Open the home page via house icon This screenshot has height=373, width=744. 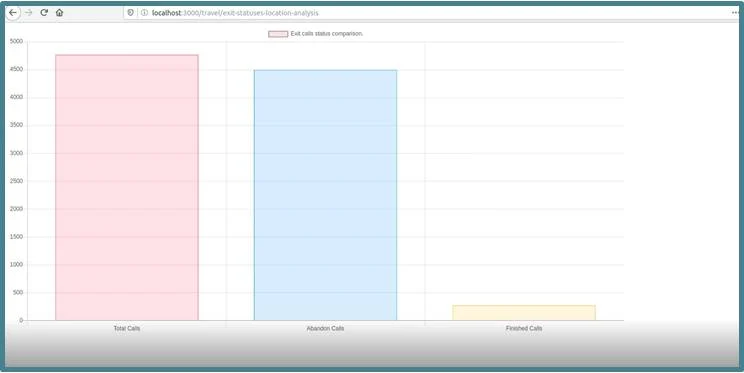59,13
